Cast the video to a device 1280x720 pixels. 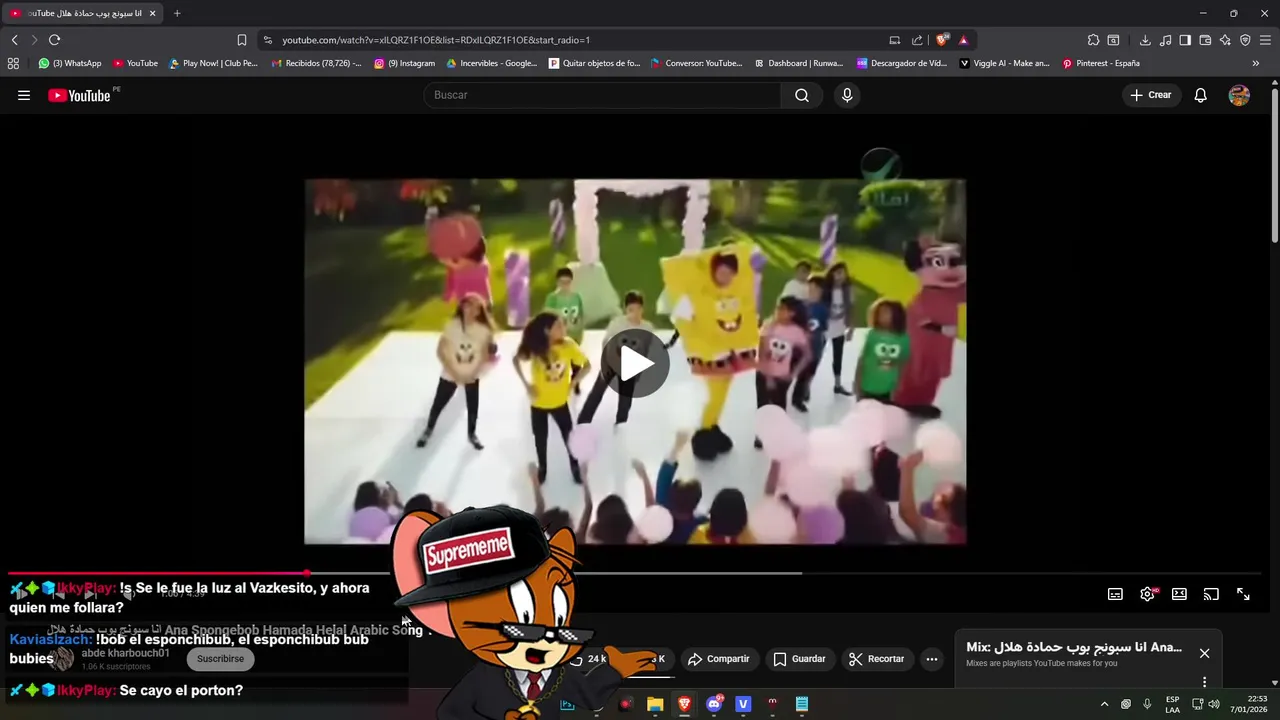tap(1211, 594)
